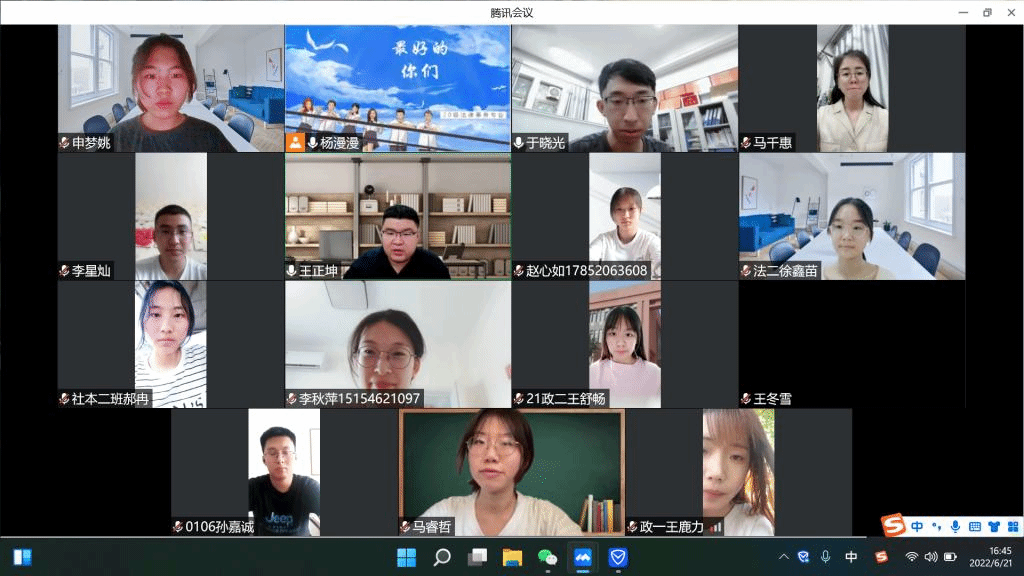Click the volume icon in system tray

930,557
